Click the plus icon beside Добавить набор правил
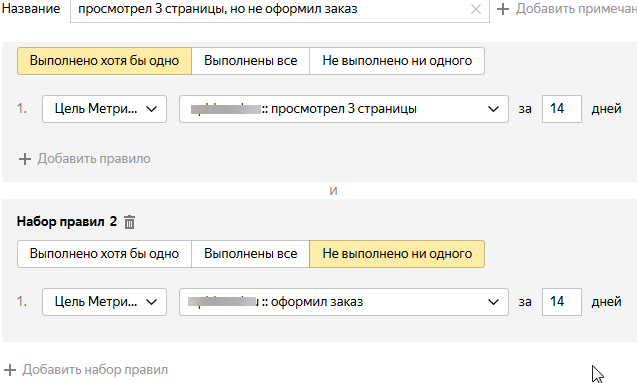The height and width of the screenshot is (383, 637). pyautogui.click(x=10, y=370)
